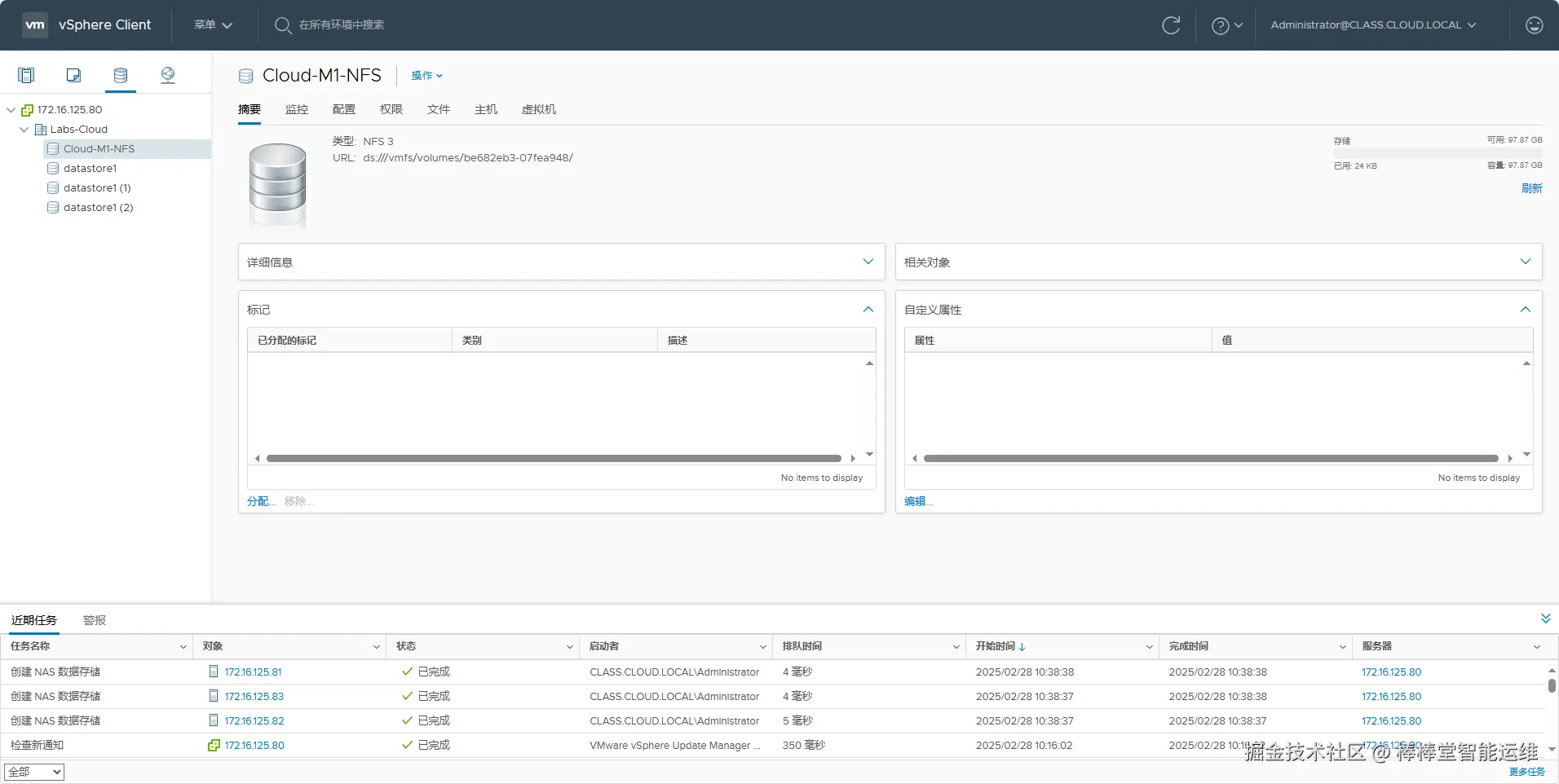This screenshot has width=1559, height=784.
Task: Click the smiley feedback icon
Action: coord(1534,25)
